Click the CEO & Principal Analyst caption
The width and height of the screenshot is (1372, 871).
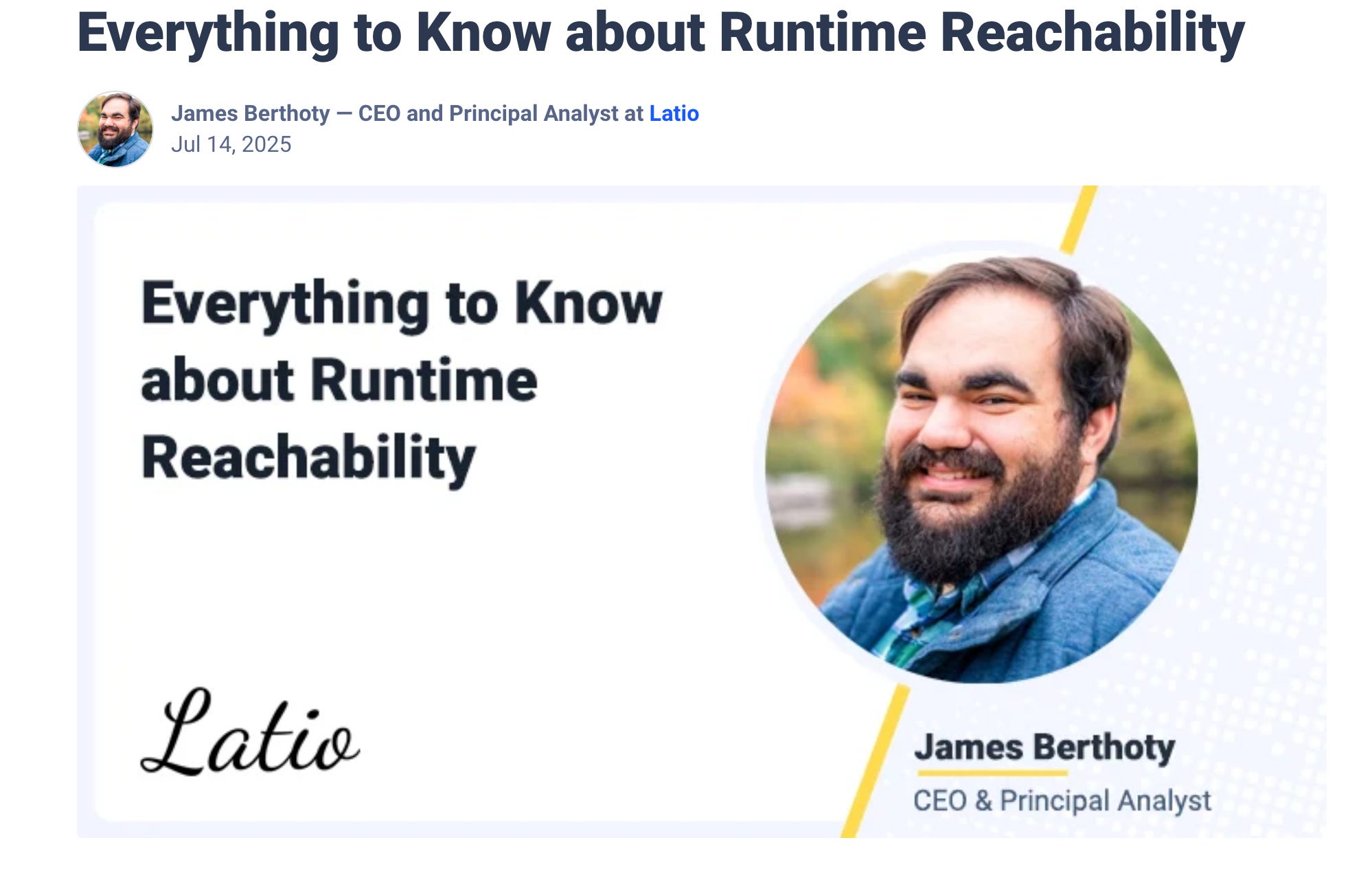tap(1062, 800)
